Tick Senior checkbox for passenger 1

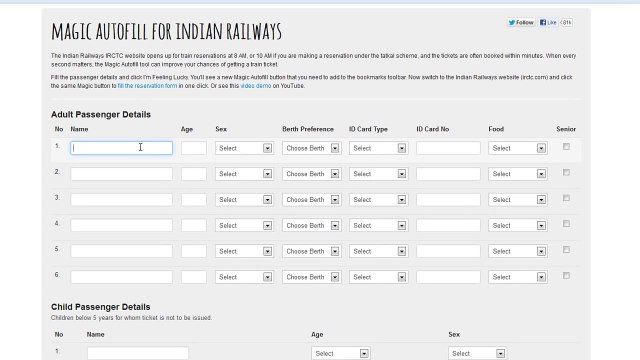pyautogui.click(x=566, y=147)
